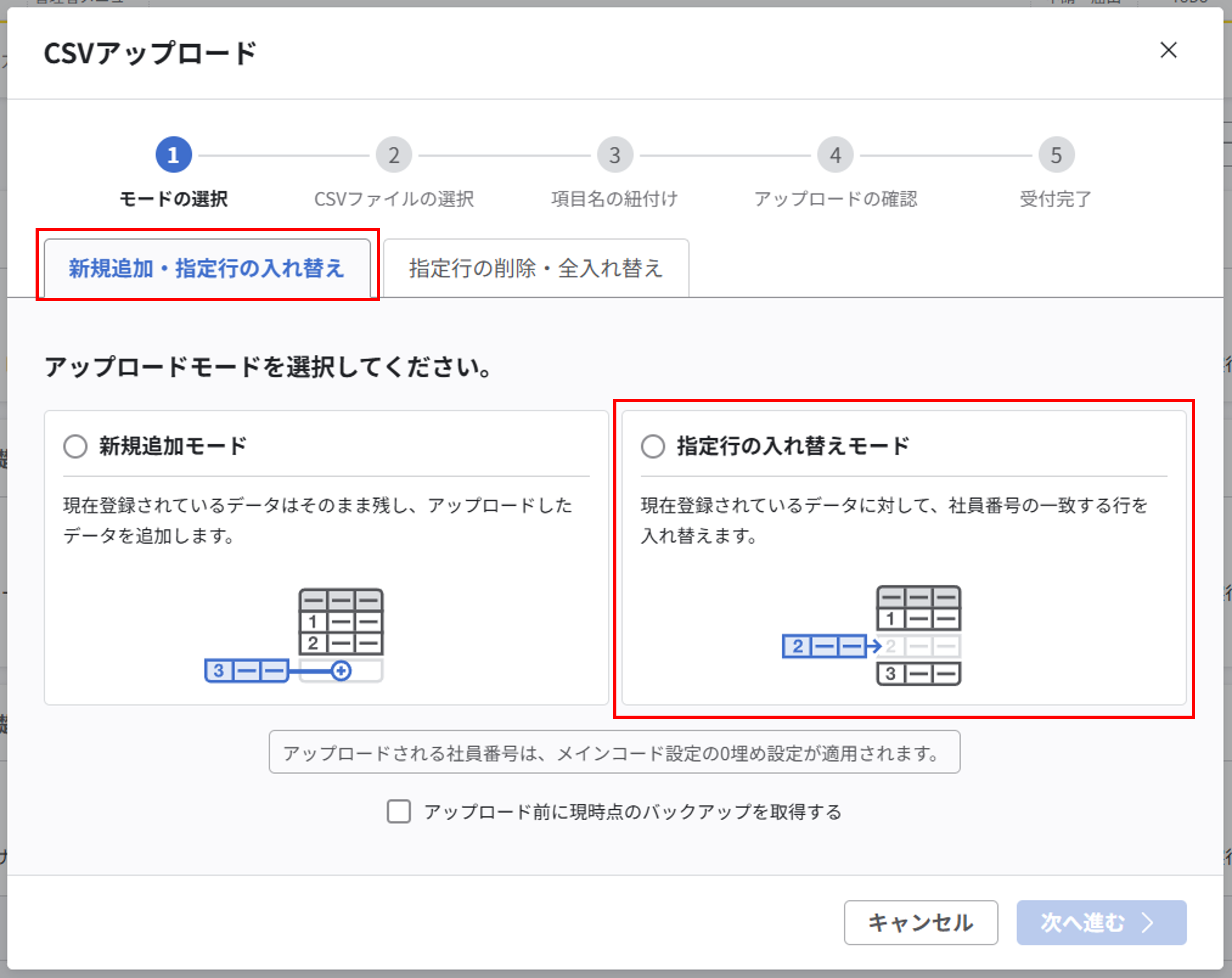Switch to 指定行の削除・全入れ替え tab

click(536, 268)
